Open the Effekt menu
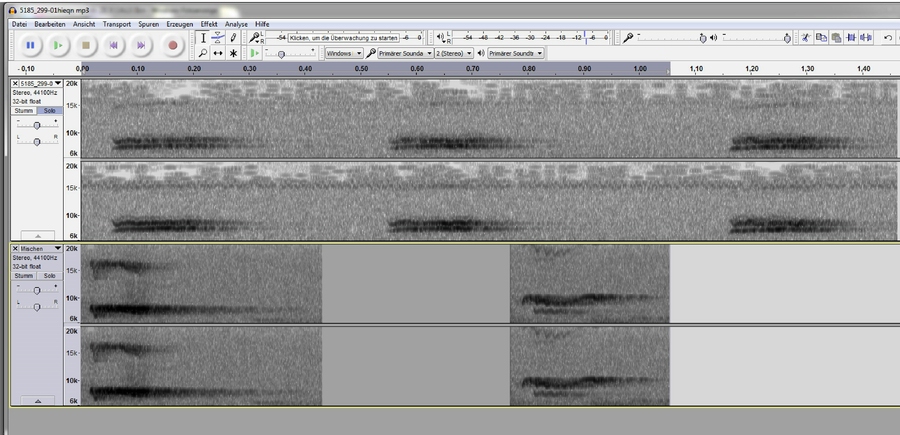 [x=209, y=24]
